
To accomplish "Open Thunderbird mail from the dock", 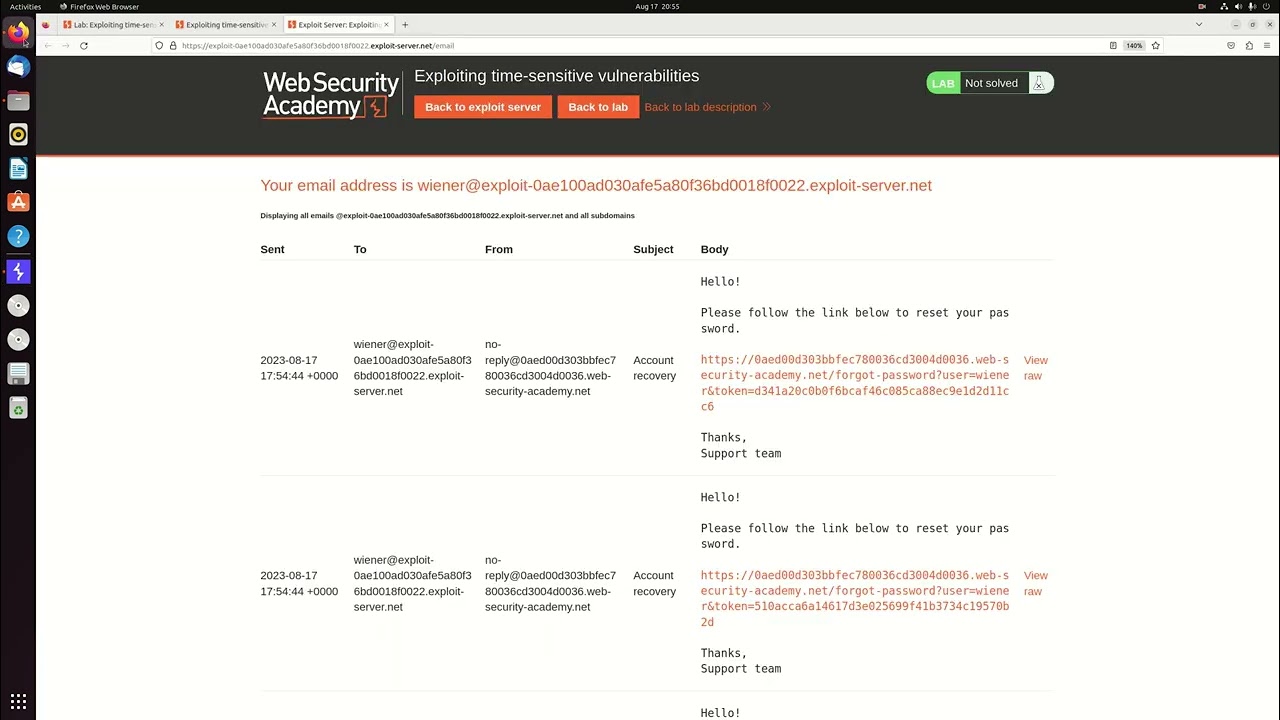I will 18,67.
